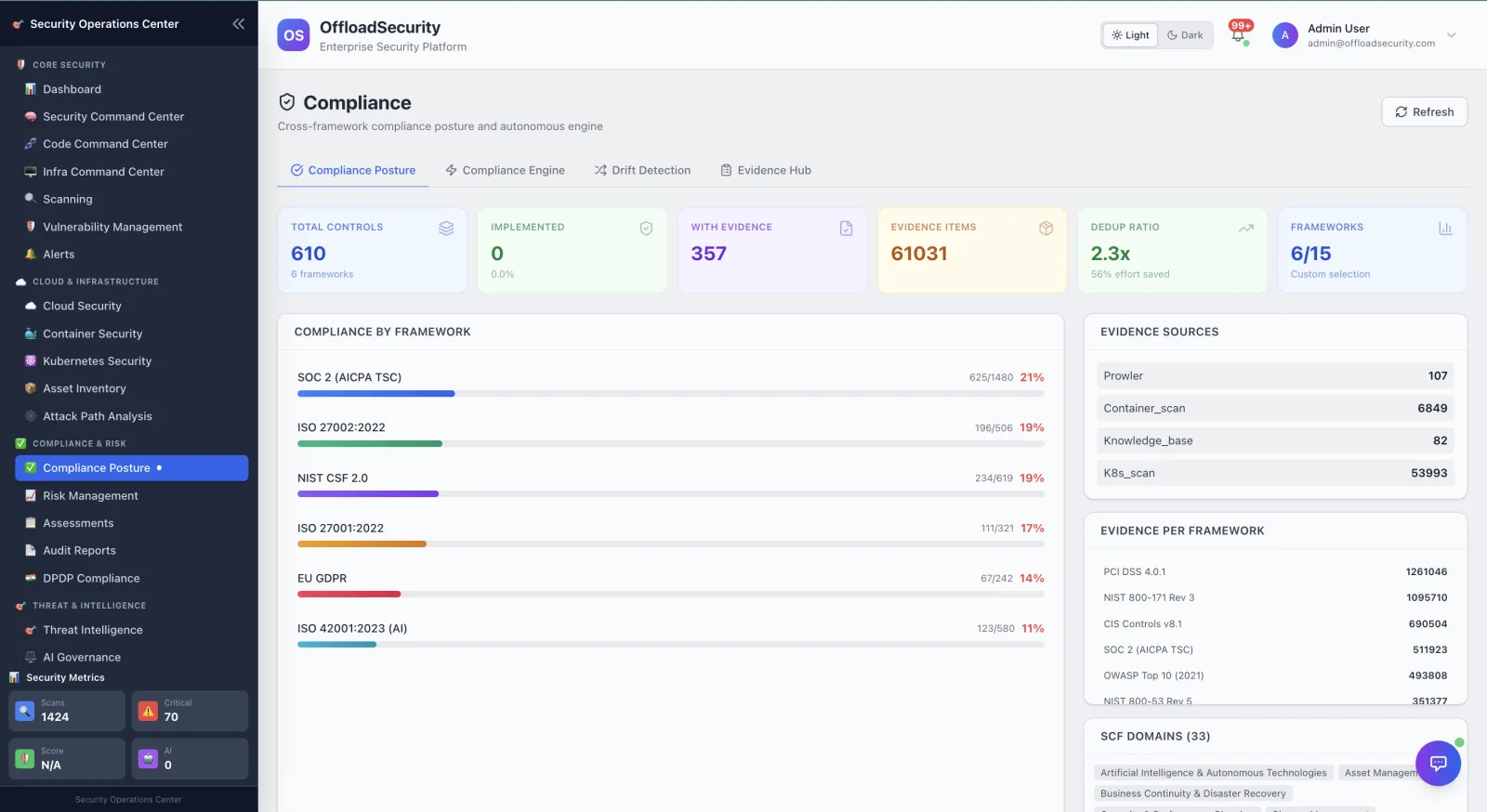Click the NIST CSF 2.0 framework label
The width and height of the screenshot is (1487, 812).
pyautogui.click(x=333, y=478)
